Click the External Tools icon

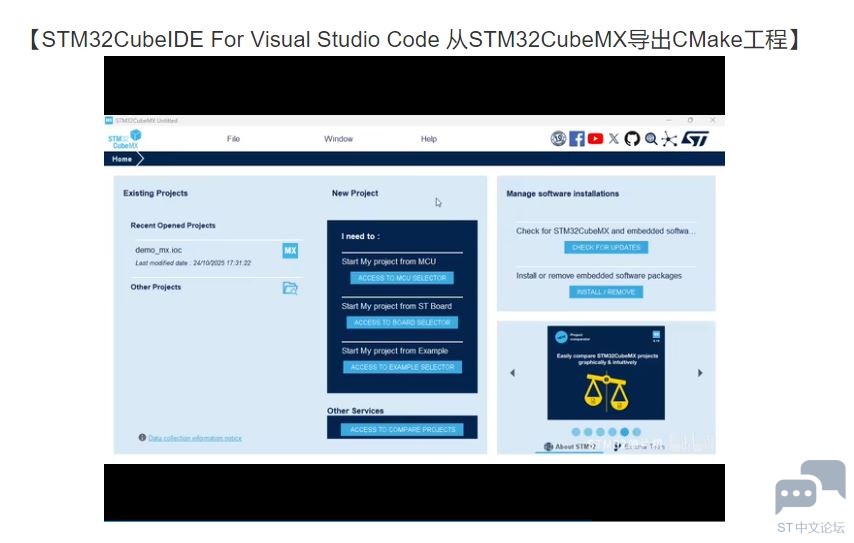click(617, 447)
